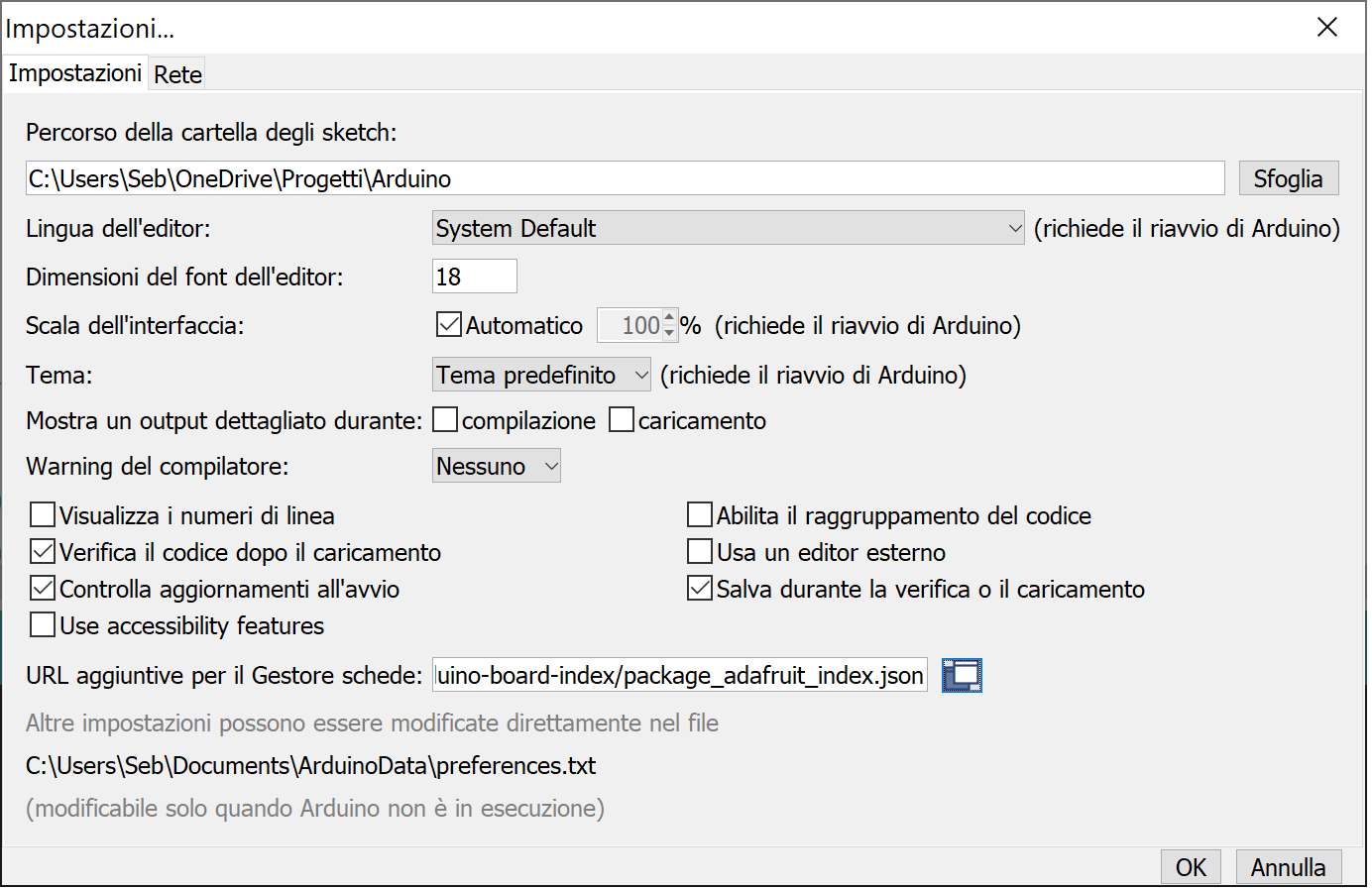
Task: Open the Warning del compilatore Nessuno dropdown
Action: click(x=497, y=466)
